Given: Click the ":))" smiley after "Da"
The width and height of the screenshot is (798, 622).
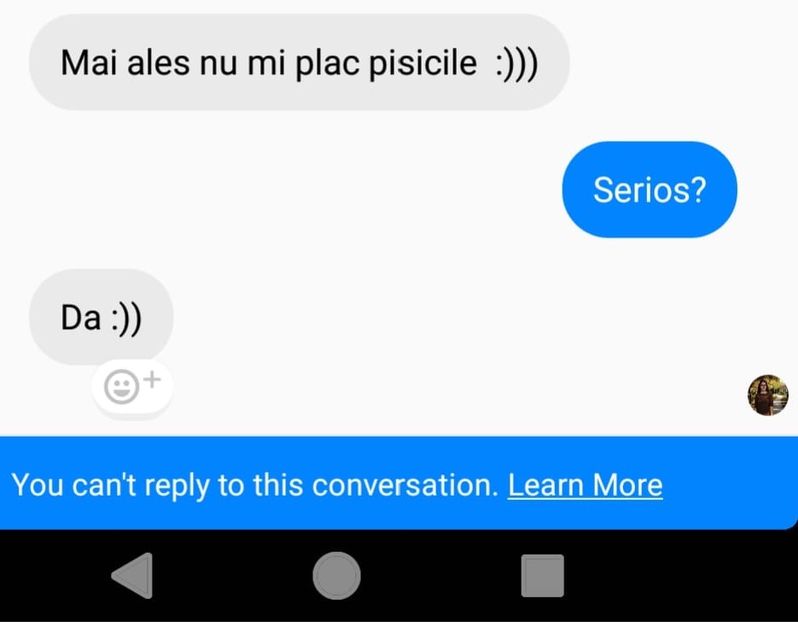Looking at the screenshot, I should click(x=126, y=317).
